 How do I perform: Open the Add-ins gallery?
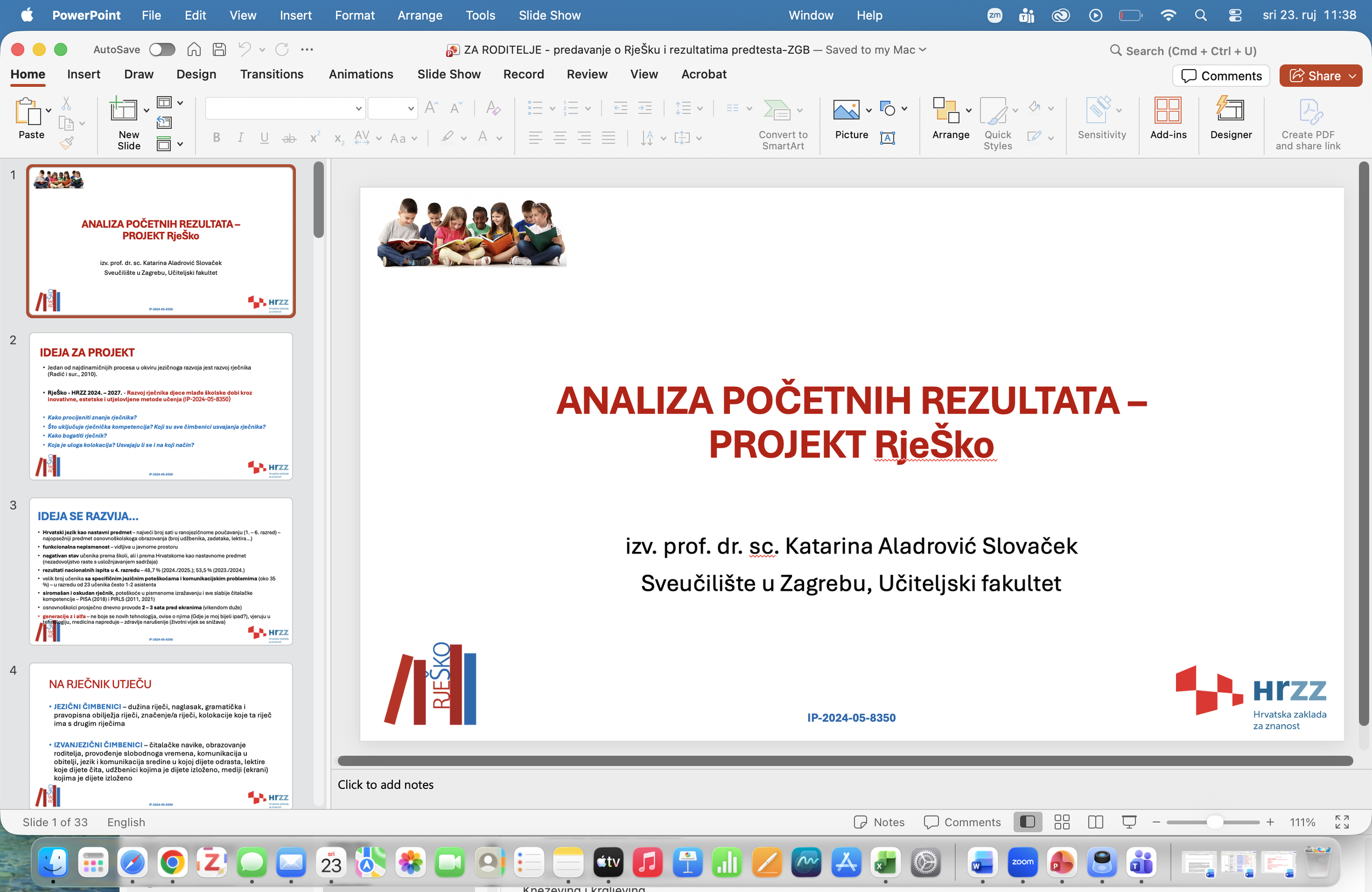pos(1168,118)
